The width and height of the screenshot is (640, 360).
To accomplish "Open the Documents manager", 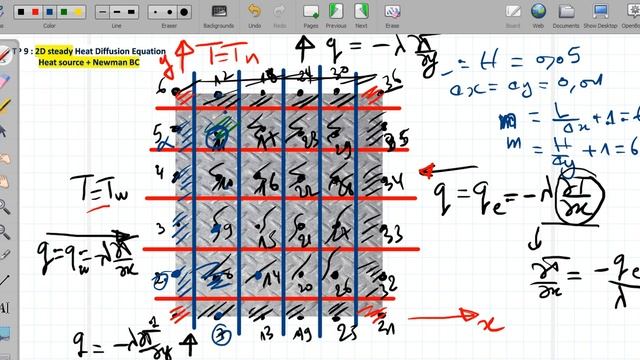I will [566, 16].
